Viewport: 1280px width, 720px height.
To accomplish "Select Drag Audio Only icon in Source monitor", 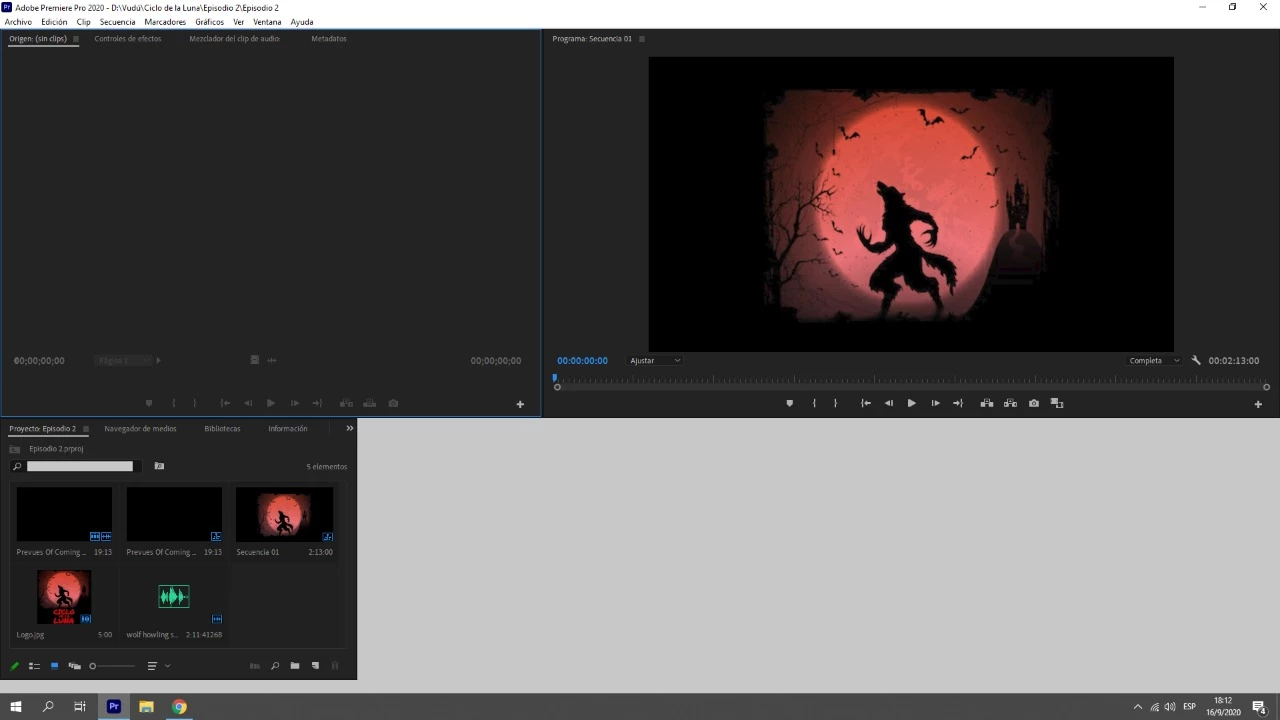I will point(271,360).
